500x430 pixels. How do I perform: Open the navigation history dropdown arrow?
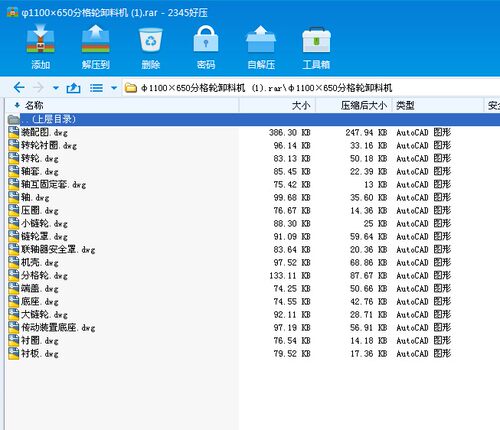coord(56,88)
